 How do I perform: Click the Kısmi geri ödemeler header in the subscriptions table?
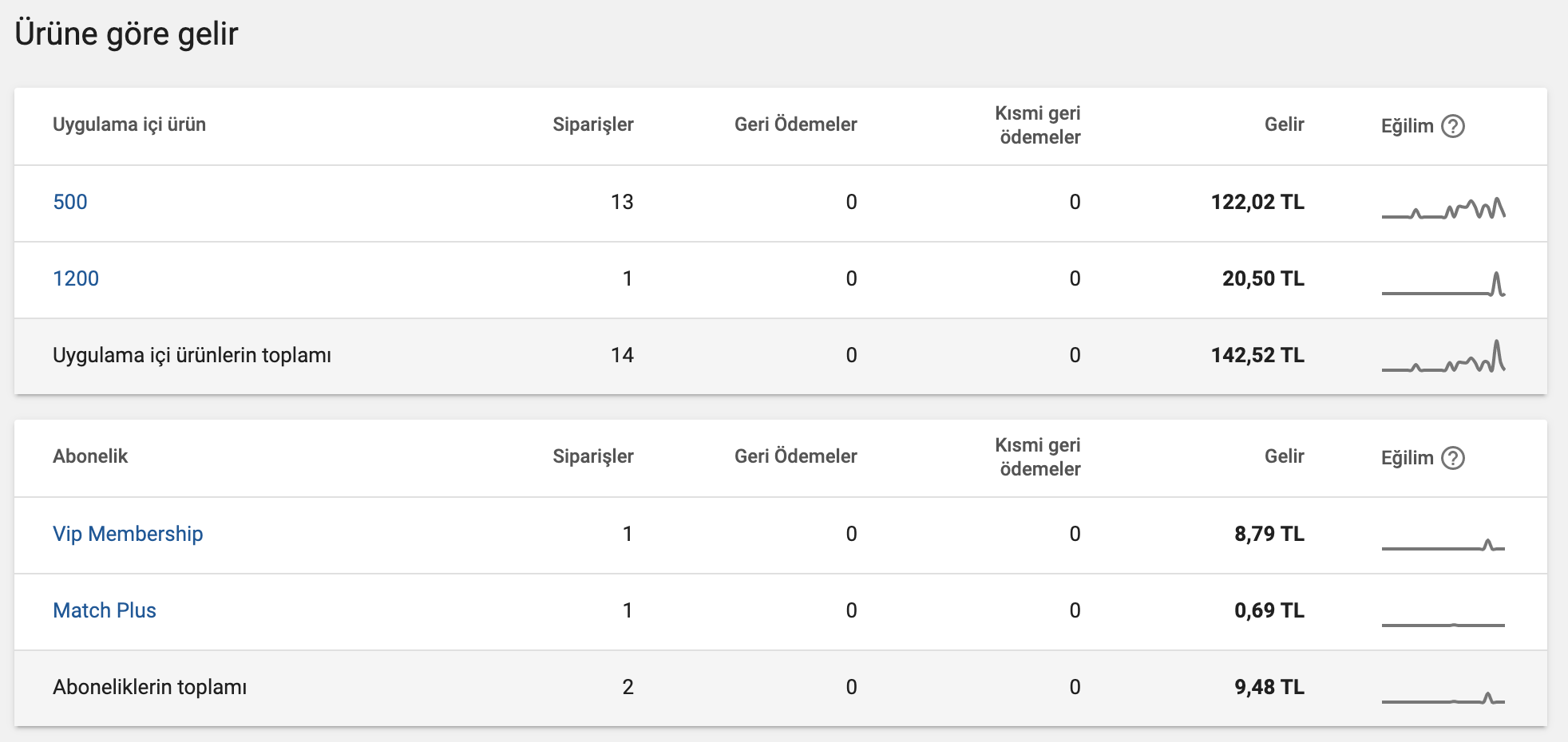1038,457
